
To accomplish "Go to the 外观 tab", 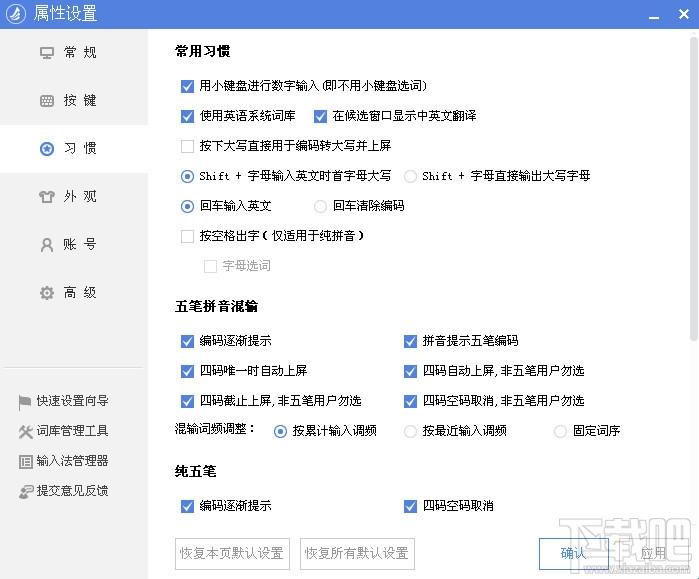I will tap(74, 197).
